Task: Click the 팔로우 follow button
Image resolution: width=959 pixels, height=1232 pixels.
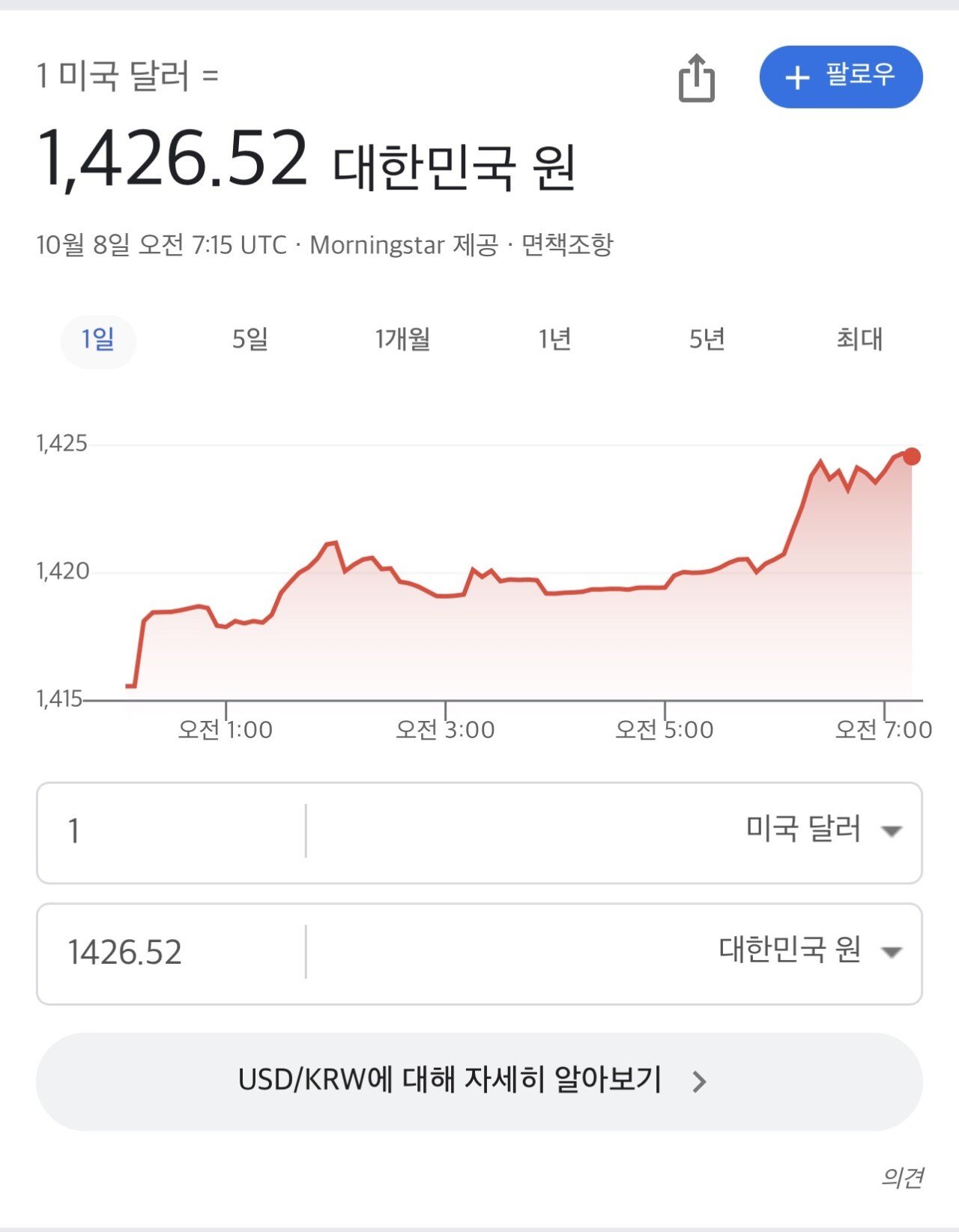Action: click(841, 77)
